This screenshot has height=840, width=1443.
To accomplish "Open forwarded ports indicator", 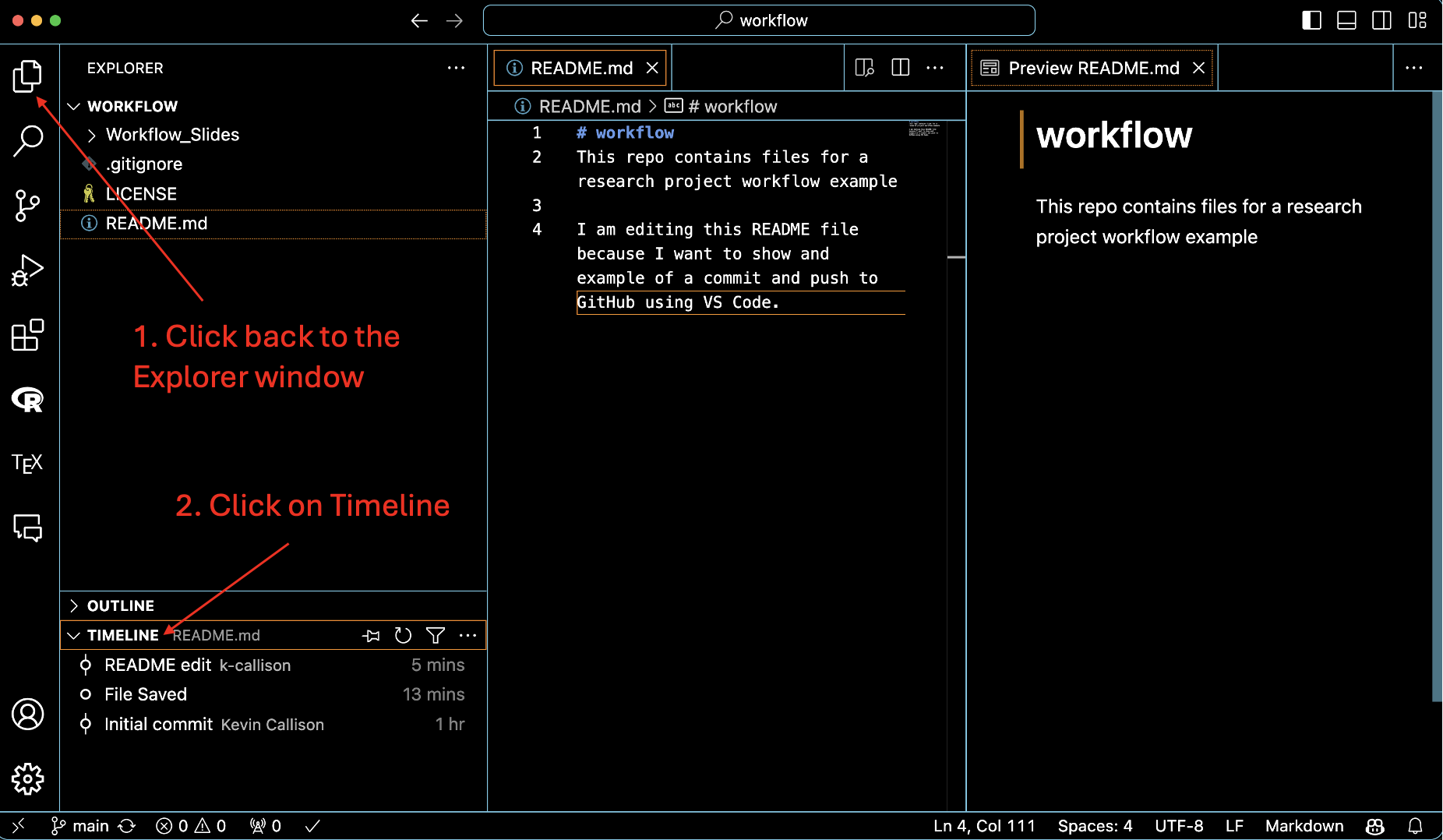I will tap(265, 826).
